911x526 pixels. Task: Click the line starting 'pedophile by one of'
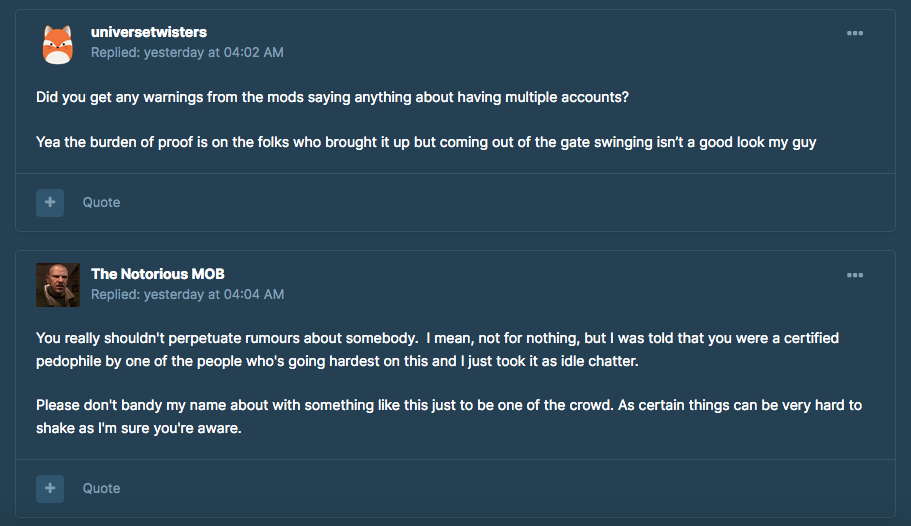click(x=337, y=361)
